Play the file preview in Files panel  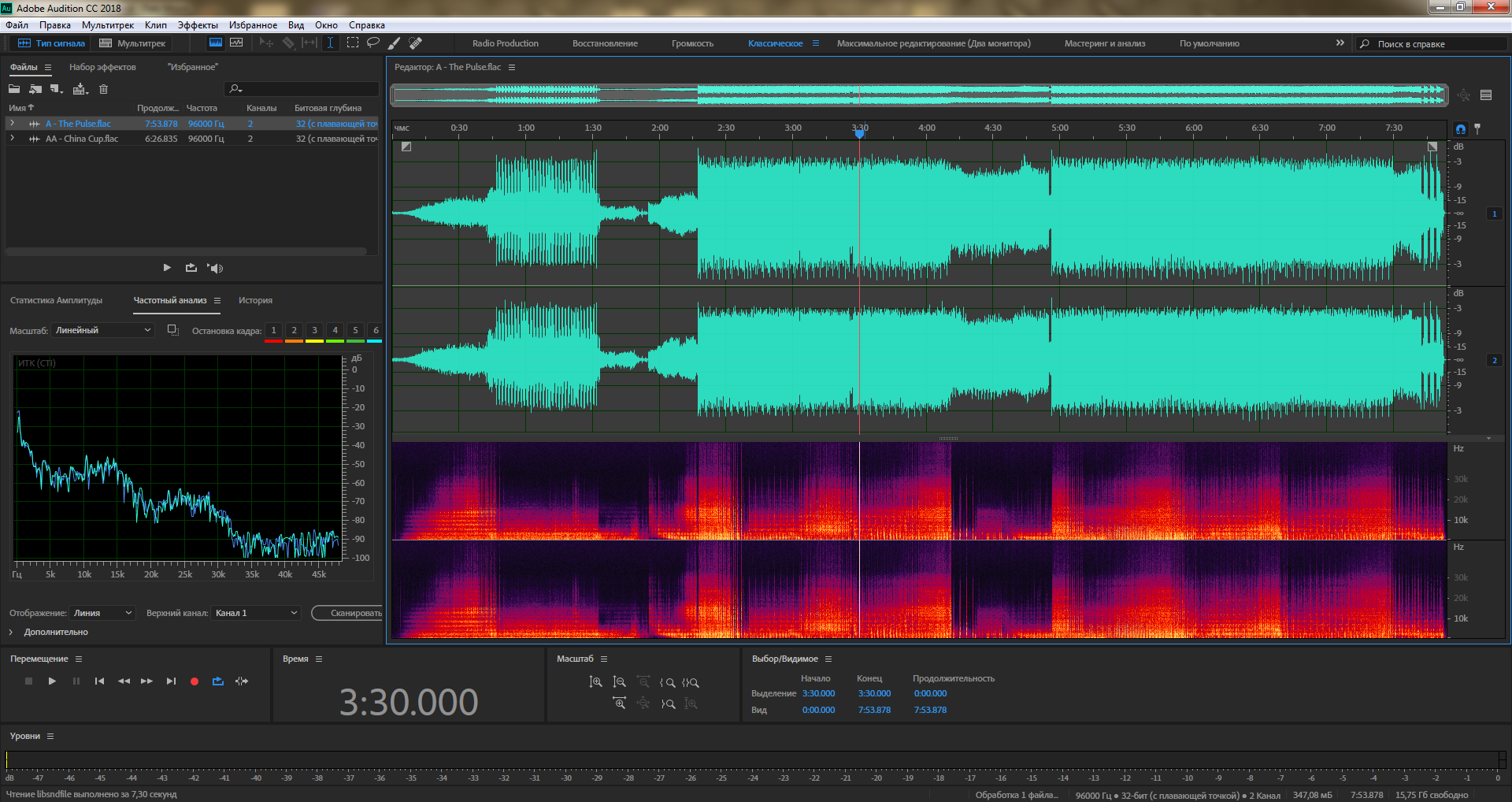click(167, 268)
